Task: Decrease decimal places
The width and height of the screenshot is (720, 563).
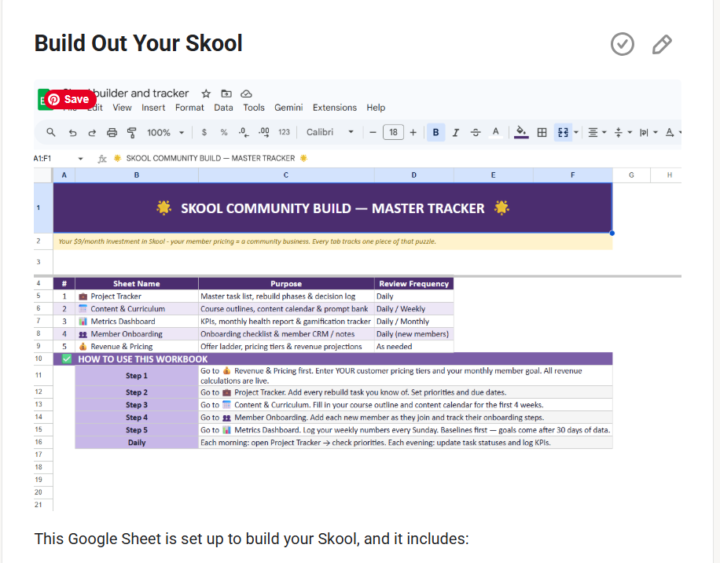Action: (244, 133)
